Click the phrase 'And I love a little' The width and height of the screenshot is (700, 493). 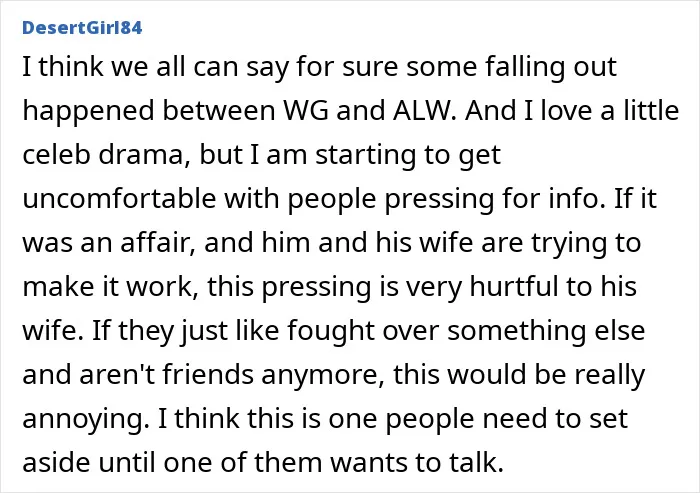tap(572, 111)
